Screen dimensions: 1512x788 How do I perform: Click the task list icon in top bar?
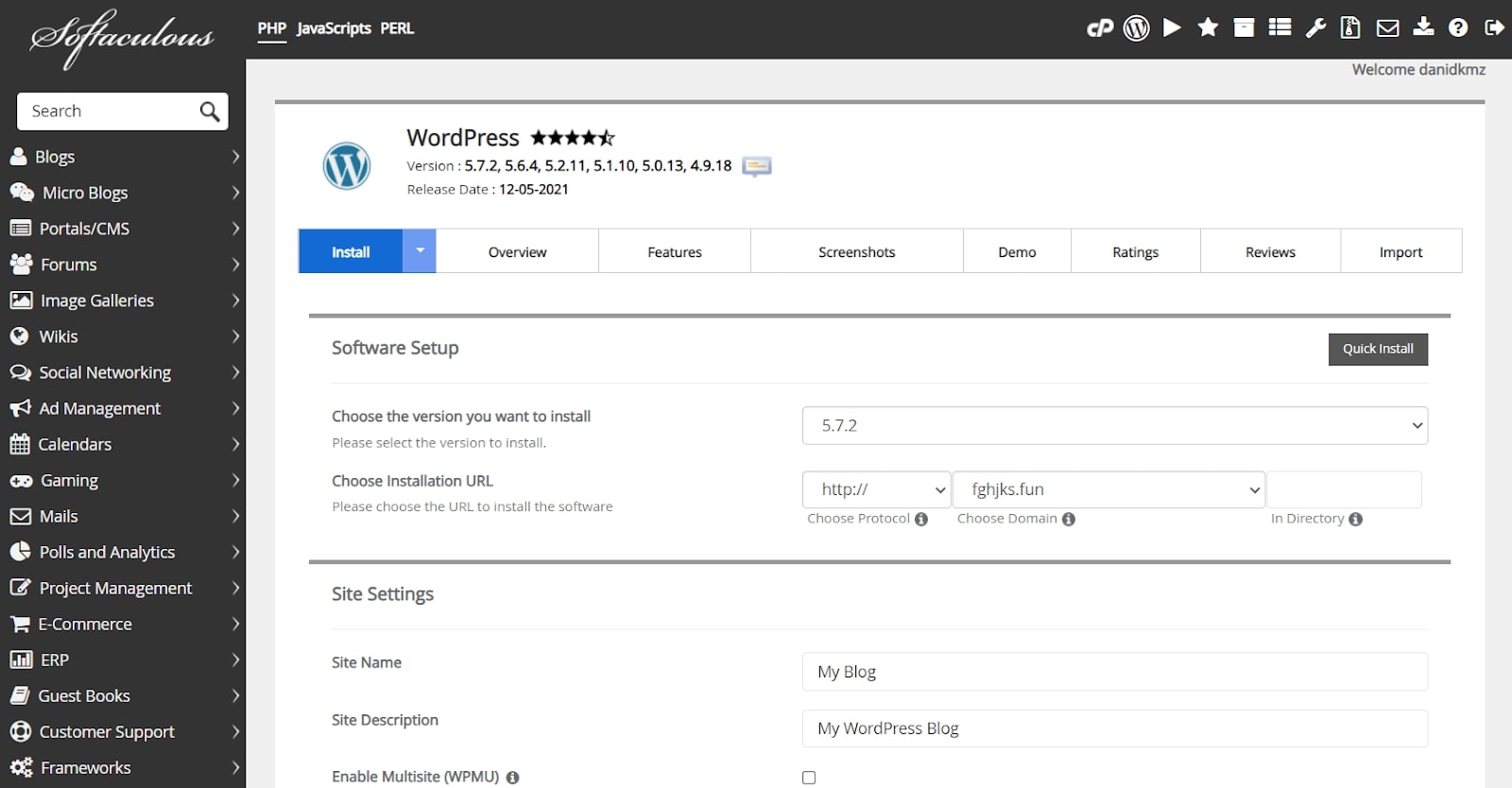tap(1280, 27)
